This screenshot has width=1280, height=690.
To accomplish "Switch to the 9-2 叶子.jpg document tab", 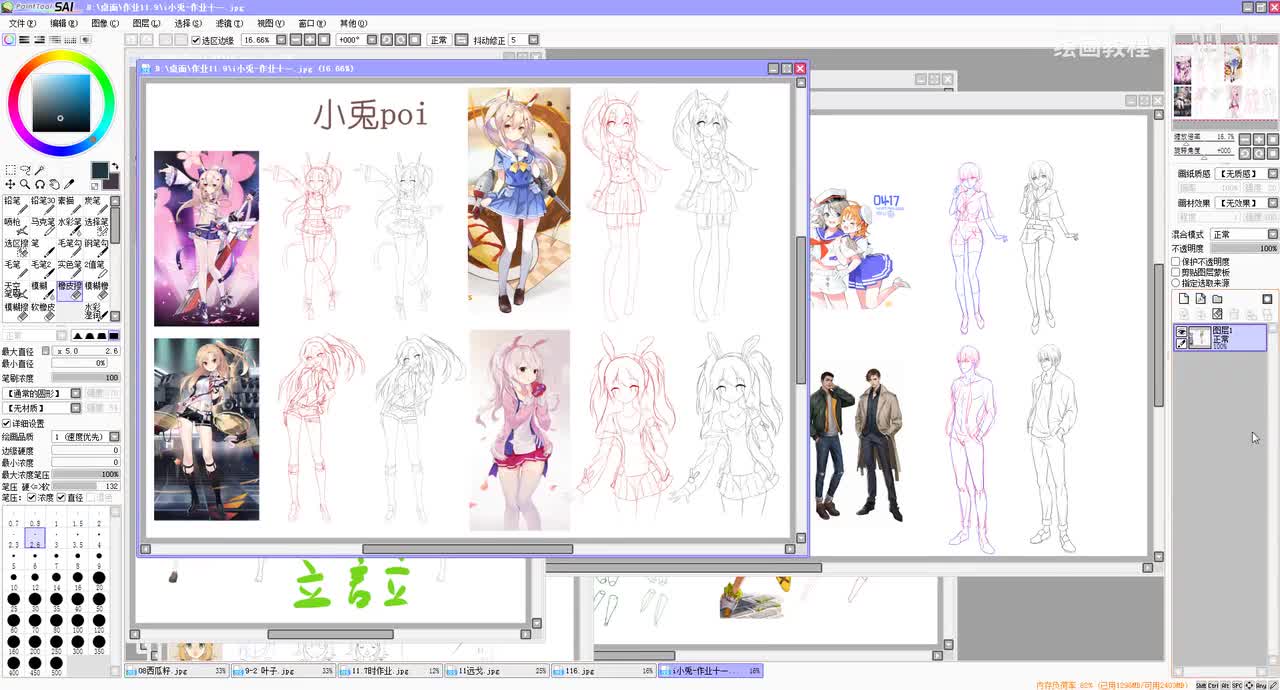I will click(x=284, y=671).
